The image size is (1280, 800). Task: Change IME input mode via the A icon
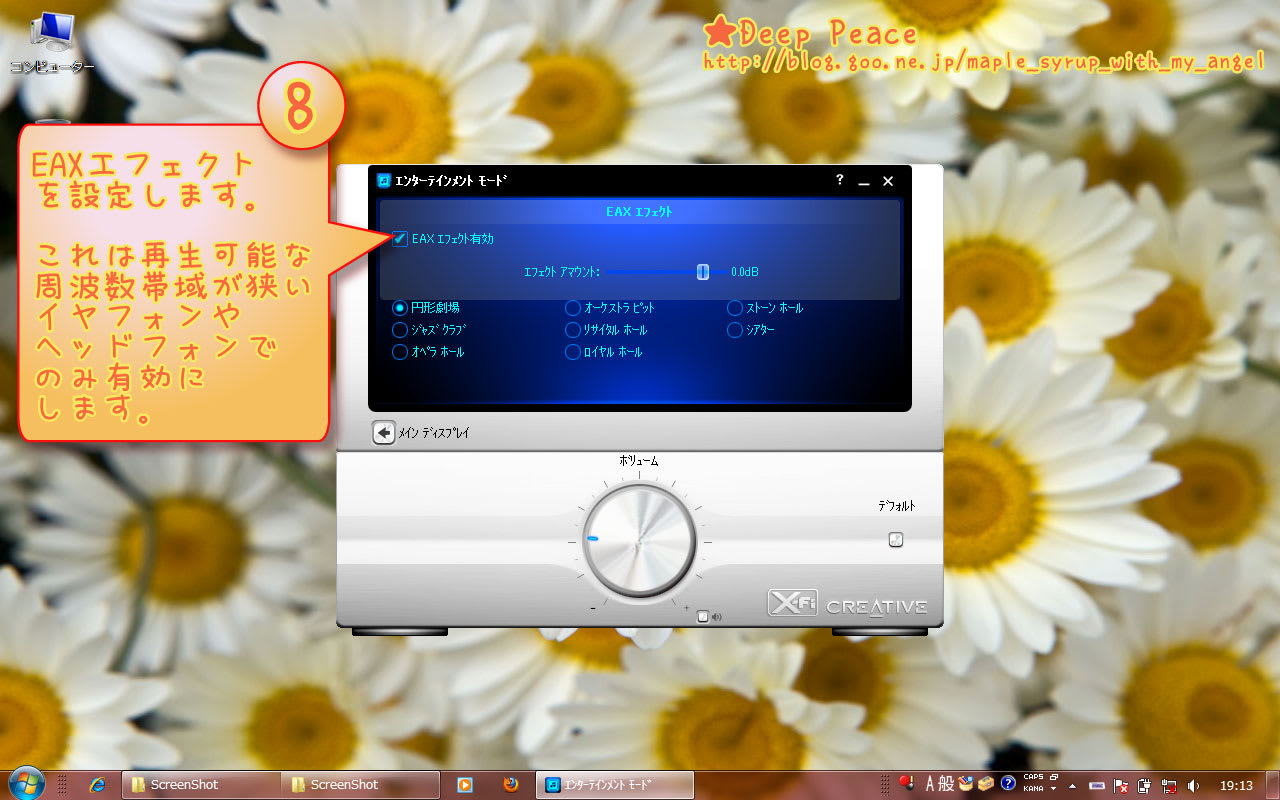(930, 784)
